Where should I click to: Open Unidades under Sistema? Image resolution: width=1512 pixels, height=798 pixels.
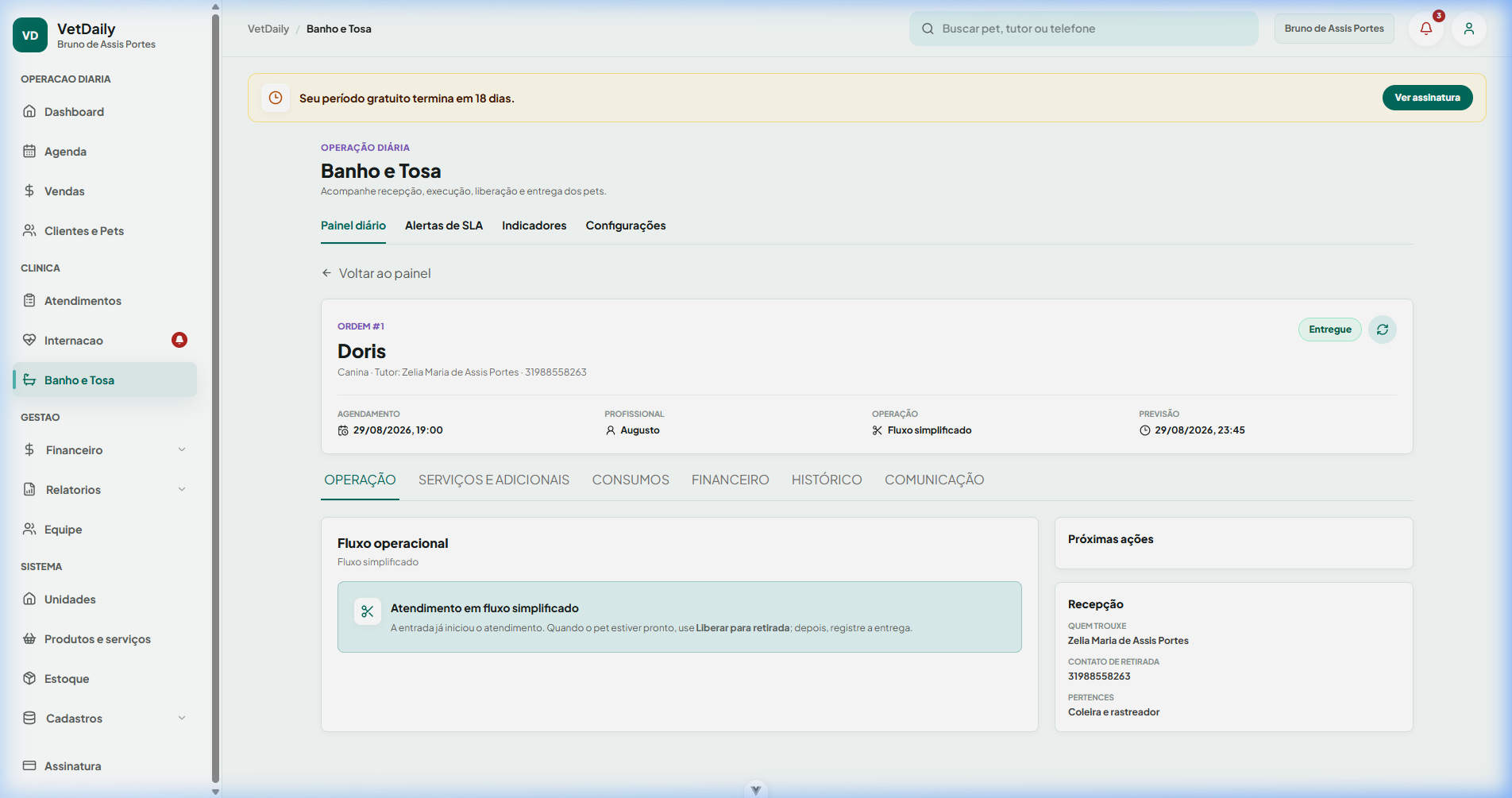[x=105, y=599]
